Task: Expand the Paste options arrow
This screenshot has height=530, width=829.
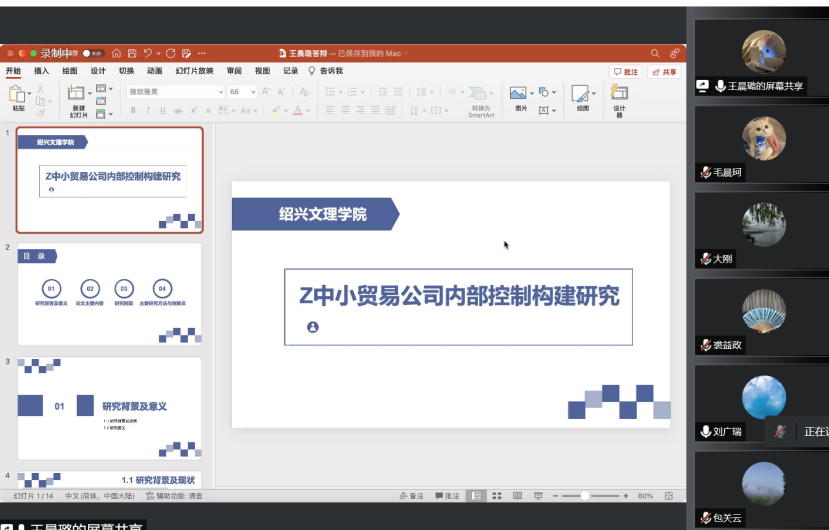Action: click(x=29, y=93)
